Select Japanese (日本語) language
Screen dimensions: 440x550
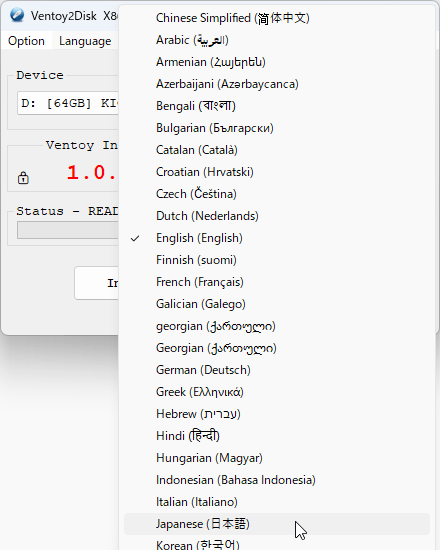(x=277, y=524)
